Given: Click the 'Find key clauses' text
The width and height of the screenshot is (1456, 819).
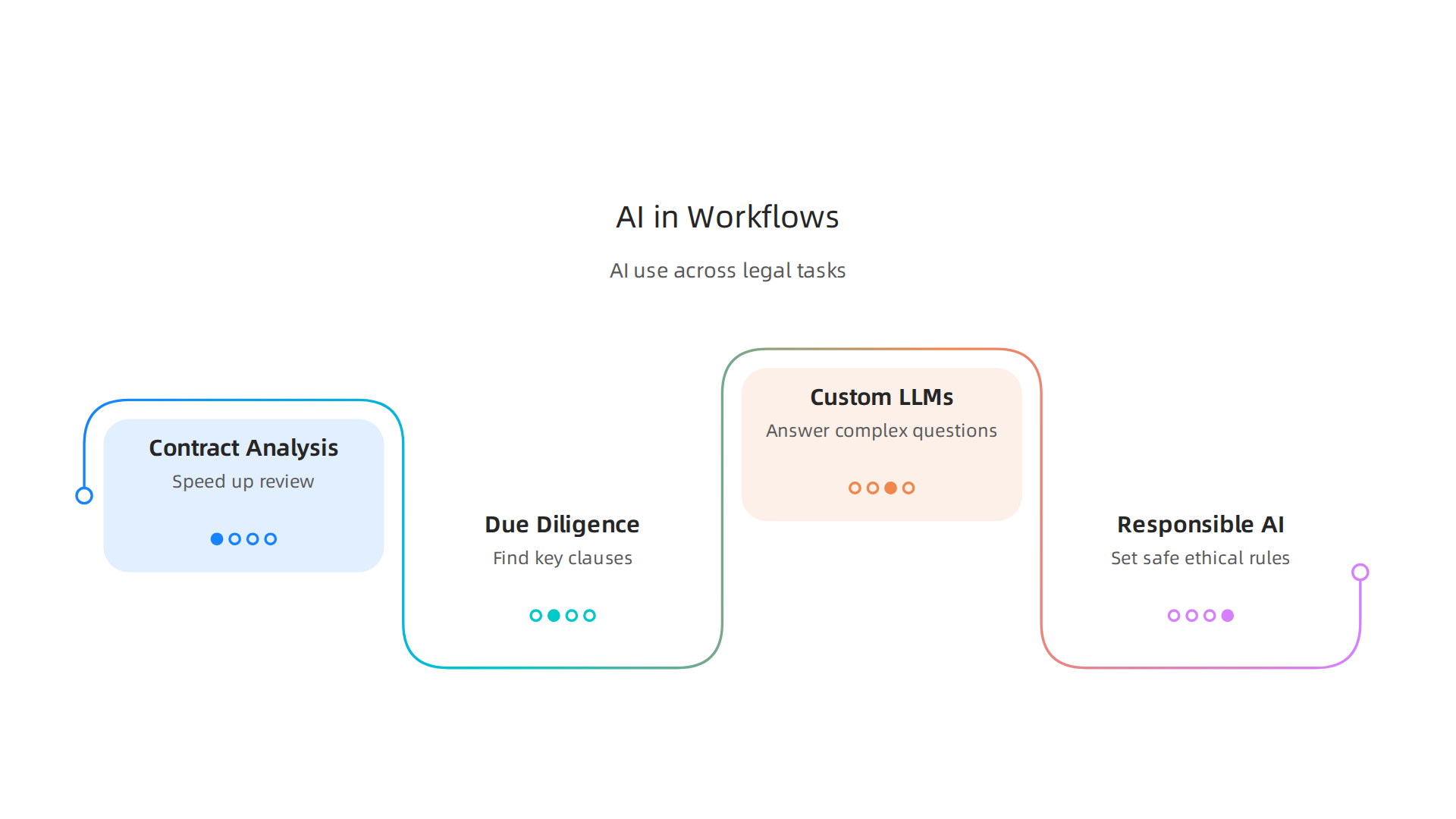Looking at the screenshot, I should pyautogui.click(x=562, y=558).
